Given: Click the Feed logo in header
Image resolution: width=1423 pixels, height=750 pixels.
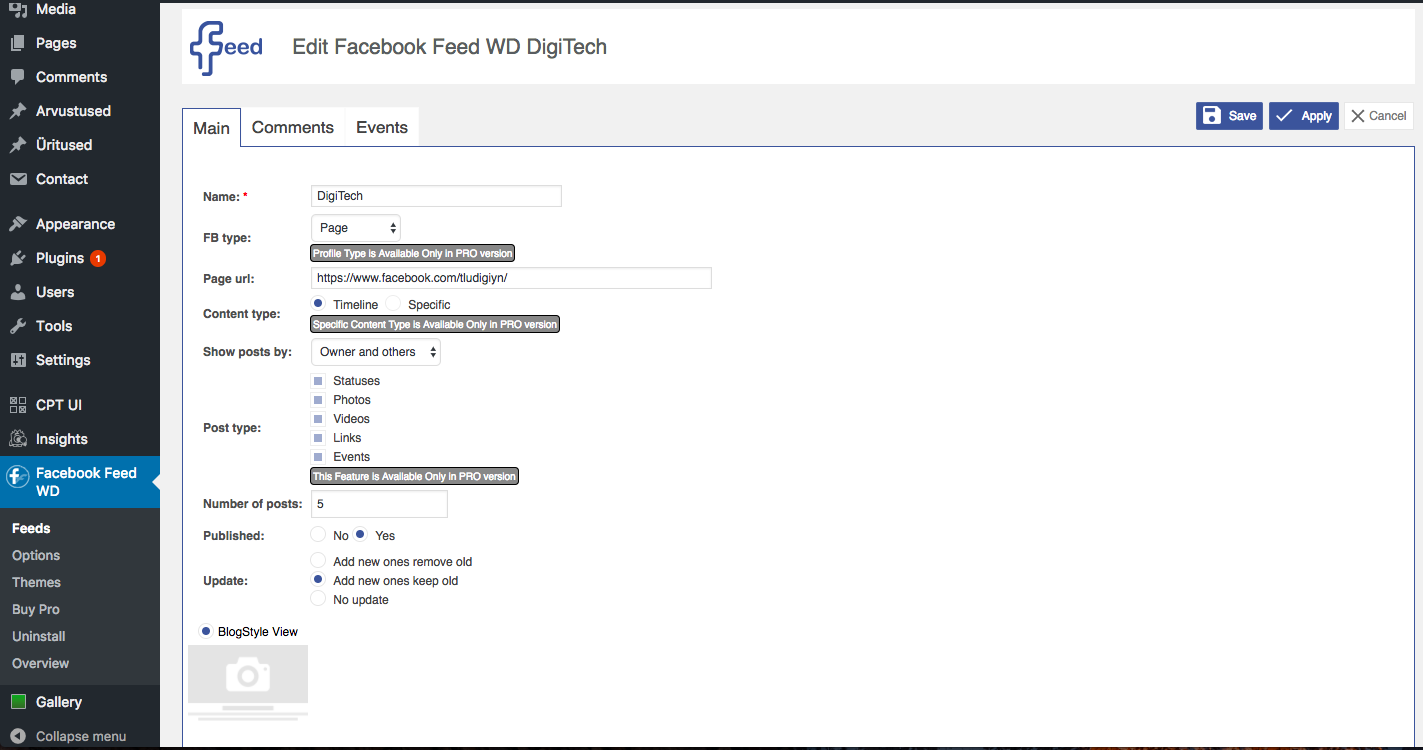Looking at the screenshot, I should click(x=226, y=47).
